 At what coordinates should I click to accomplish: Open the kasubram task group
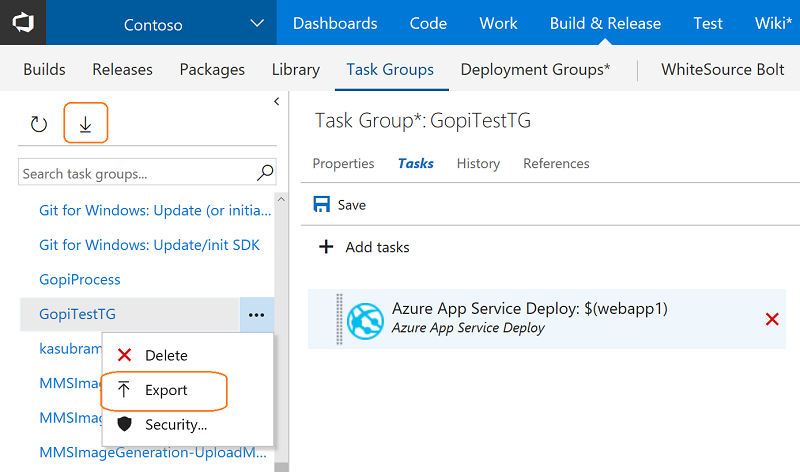coord(70,349)
